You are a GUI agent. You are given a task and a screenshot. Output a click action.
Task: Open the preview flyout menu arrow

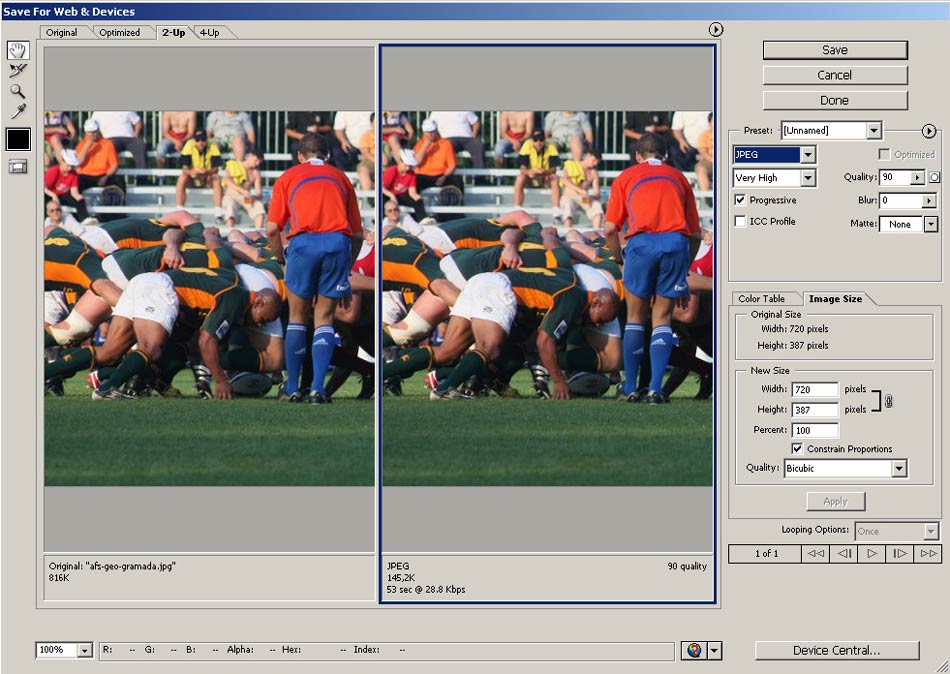coord(716,29)
